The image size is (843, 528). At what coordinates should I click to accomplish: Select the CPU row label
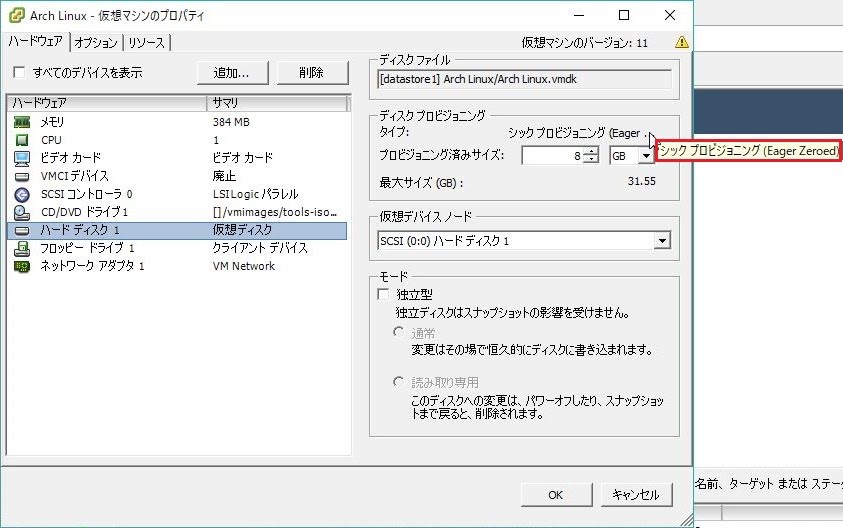point(51,140)
